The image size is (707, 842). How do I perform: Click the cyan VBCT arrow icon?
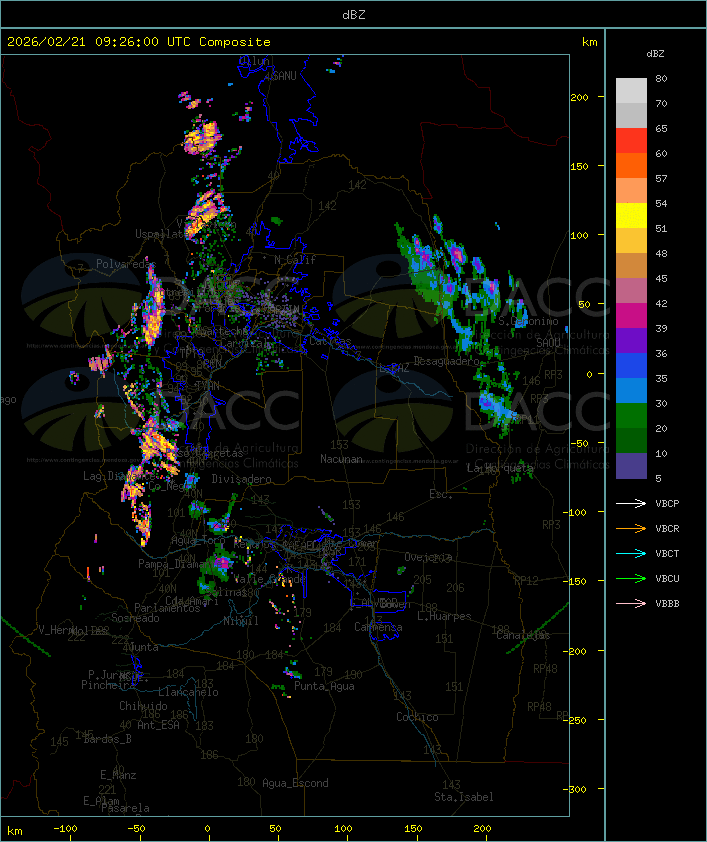click(631, 553)
